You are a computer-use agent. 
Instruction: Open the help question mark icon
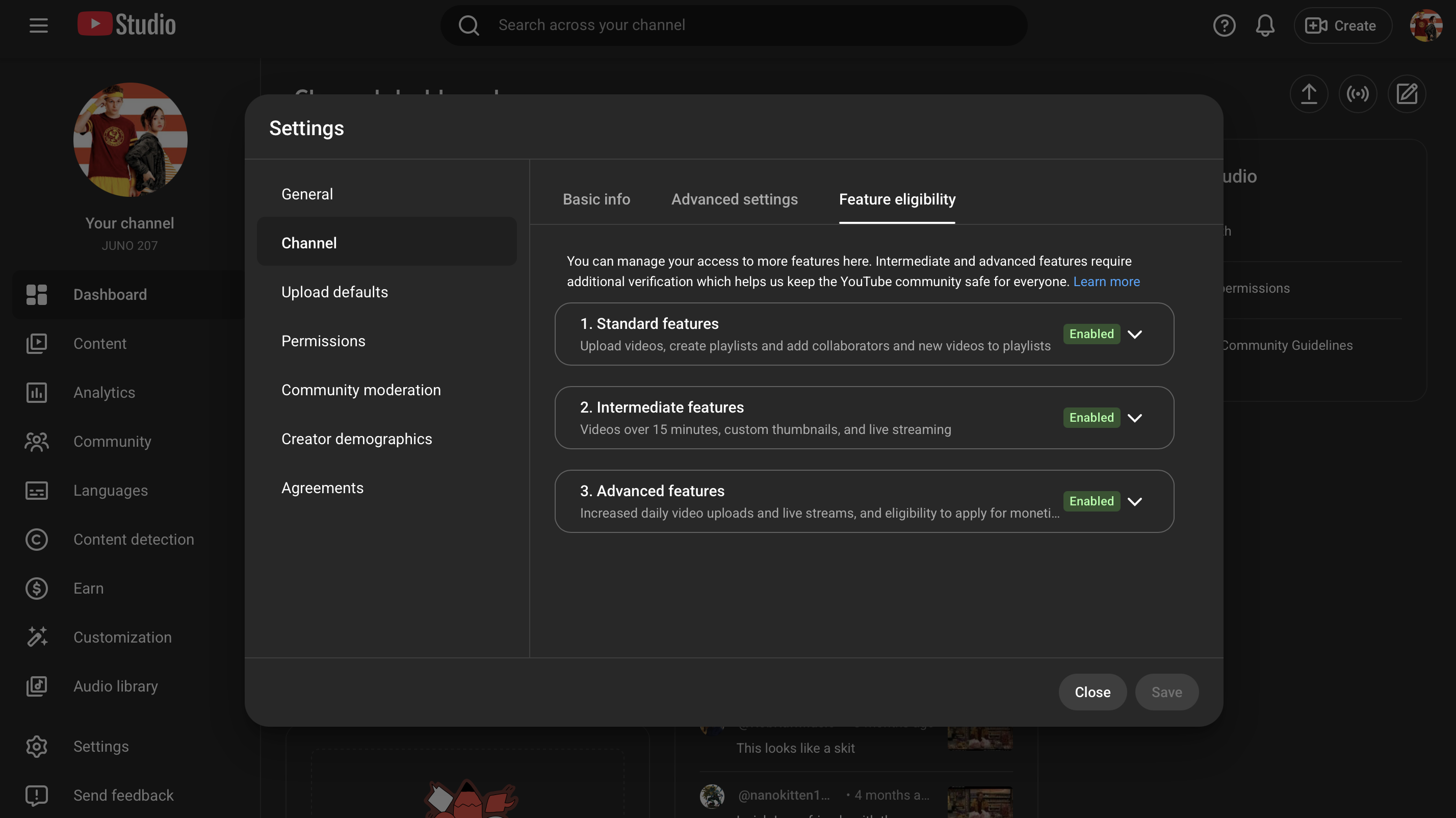click(x=1224, y=25)
